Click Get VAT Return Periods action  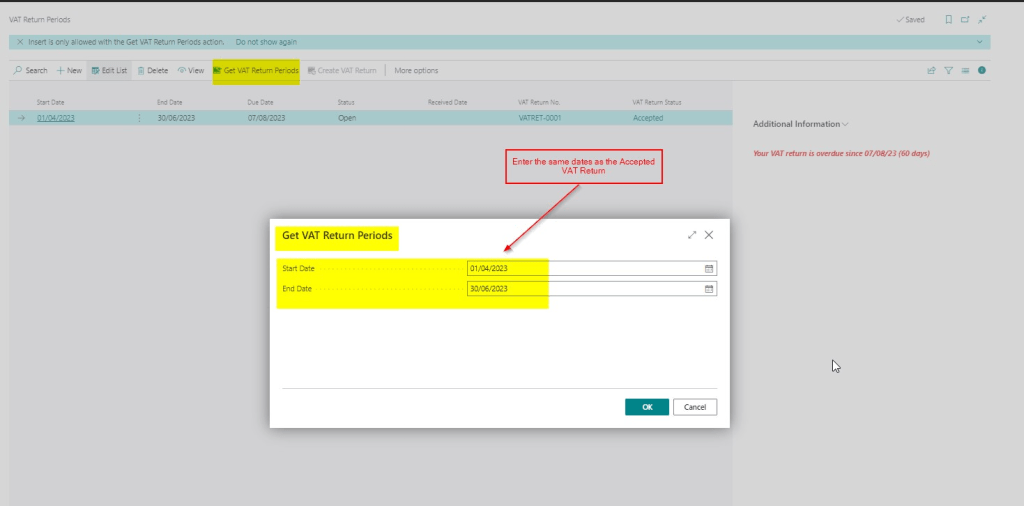pyautogui.click(x=256, y=70)
